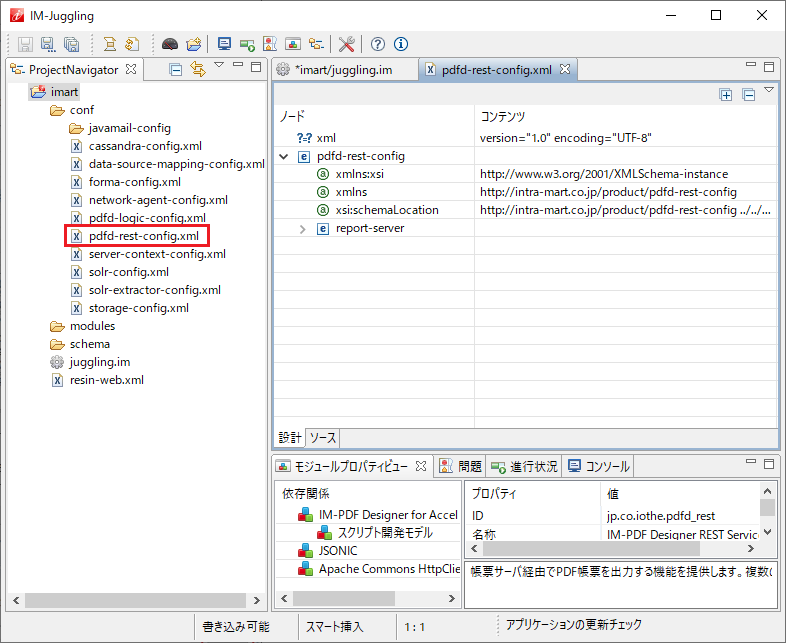Select the schema folder
The image size is (786, 643).
click(80, 344)
